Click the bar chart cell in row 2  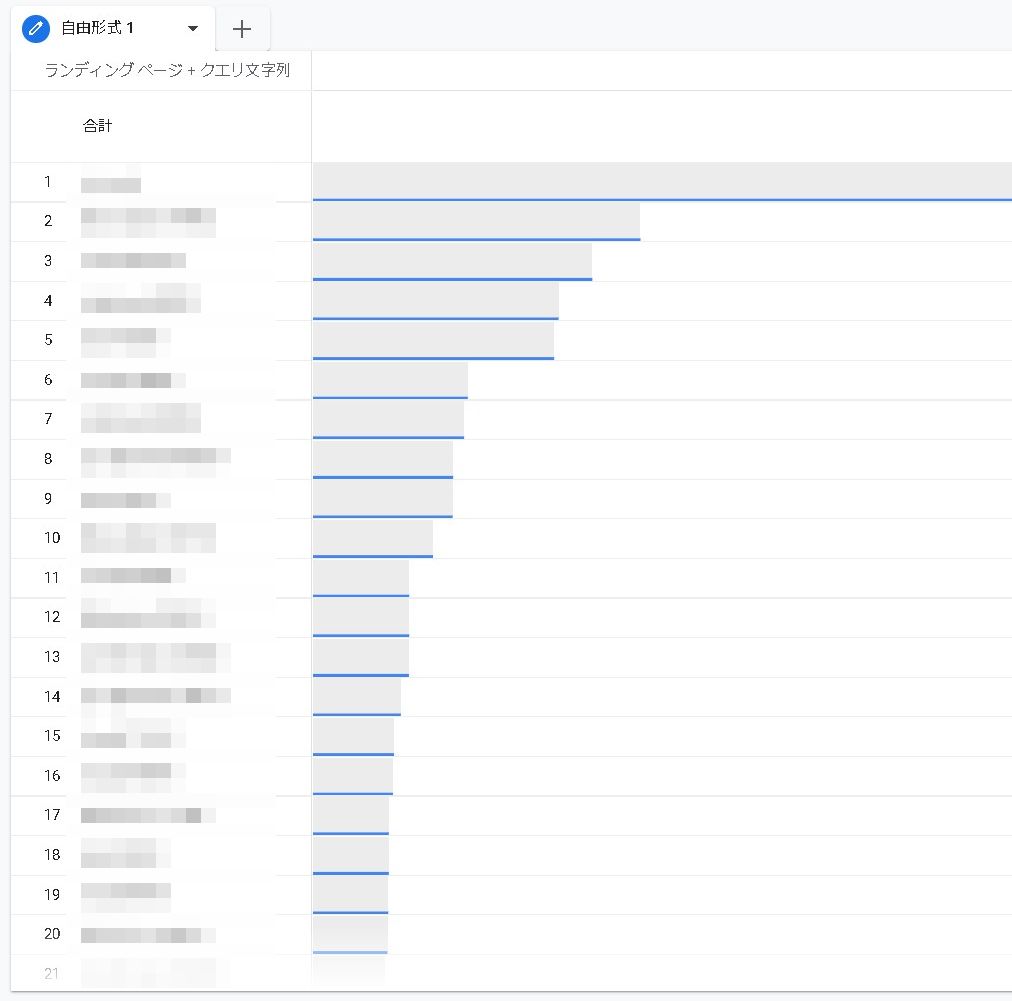coord(476,221)
